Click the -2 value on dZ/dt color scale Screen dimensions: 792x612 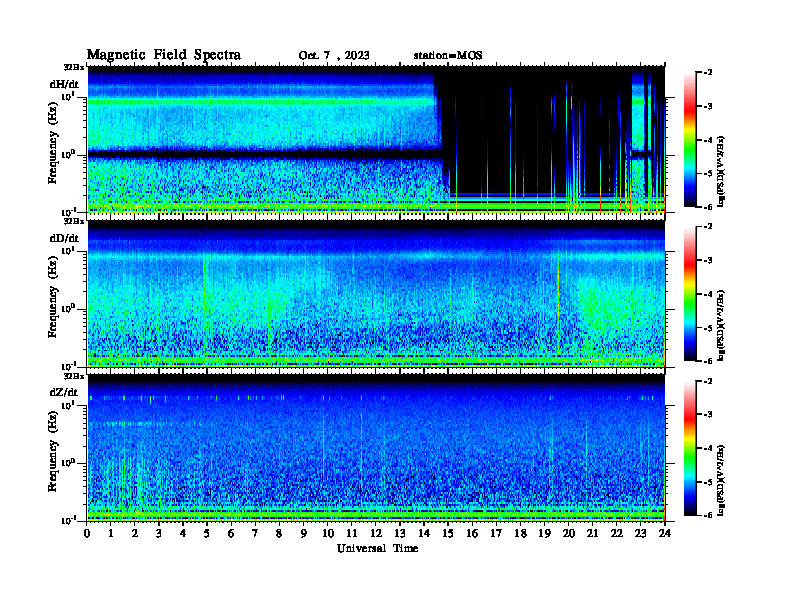pyautogui.click(x=708, y=381)
